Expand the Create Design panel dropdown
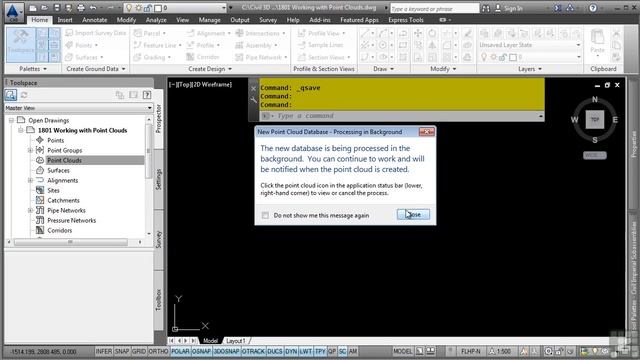The height and width of the screenshot is (360, 640). tap(210, 69)
